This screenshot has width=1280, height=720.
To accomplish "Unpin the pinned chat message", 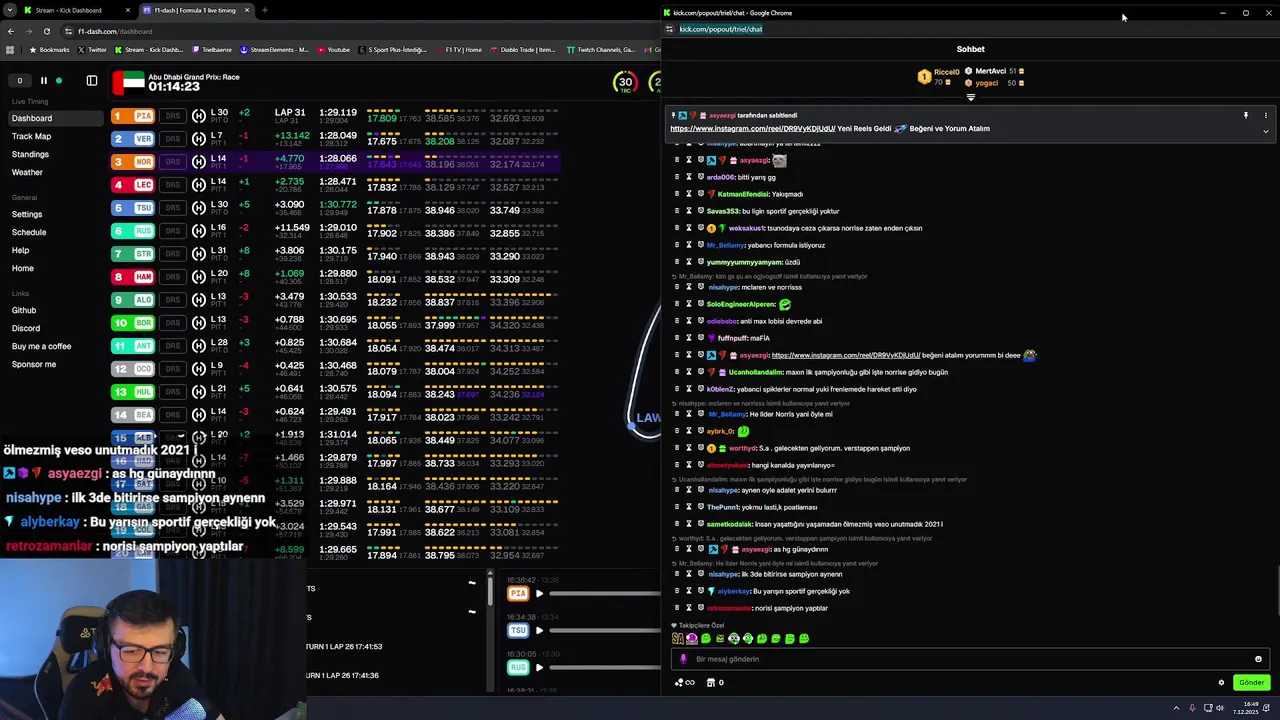I will (1245, 116).
